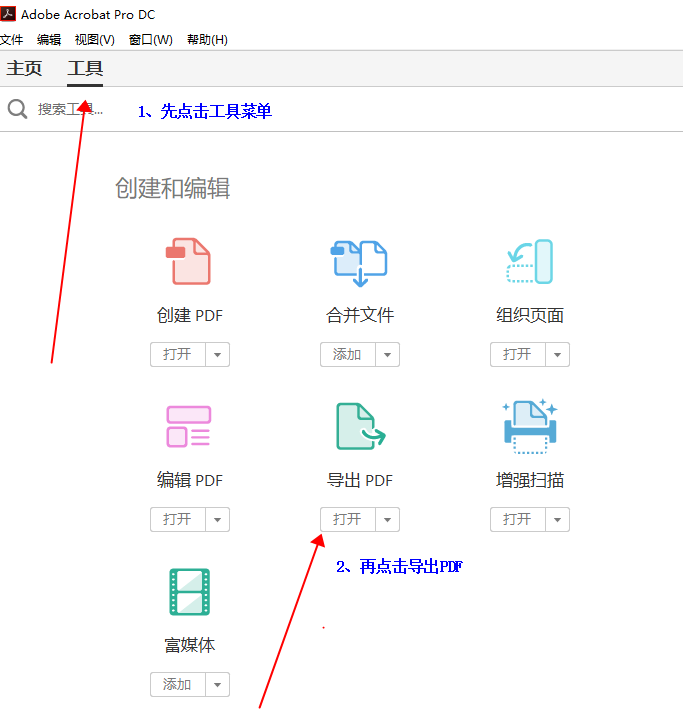Click 添加 button under 合并文件
Viewport: 683px width, 722px height.
tap(348, 355)
